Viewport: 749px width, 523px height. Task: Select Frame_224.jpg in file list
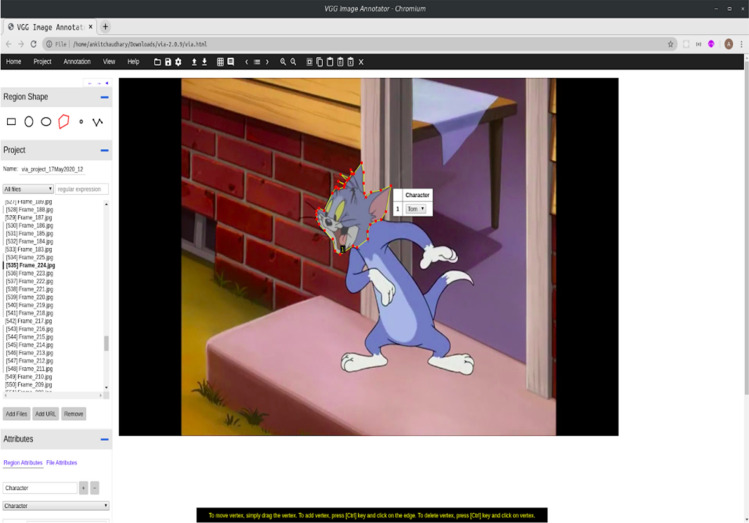tap(30, 265)
